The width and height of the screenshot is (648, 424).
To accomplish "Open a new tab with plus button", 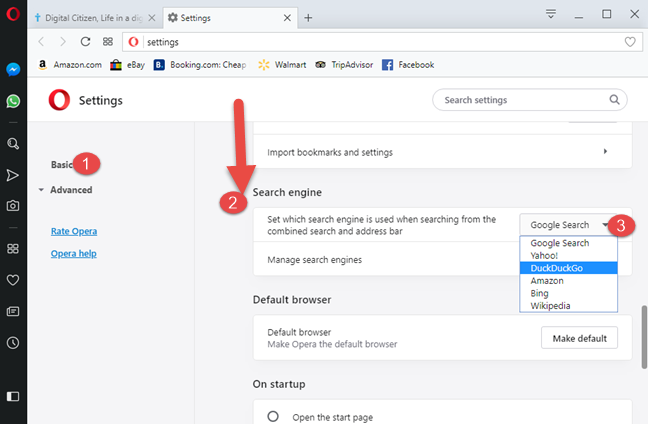I will (308, 18).
